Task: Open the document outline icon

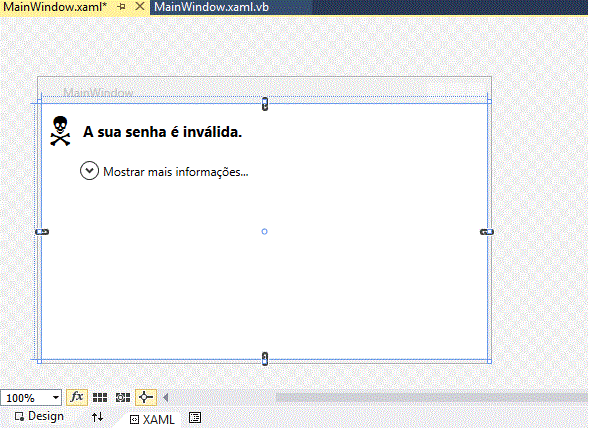Action: pos(195,418)
